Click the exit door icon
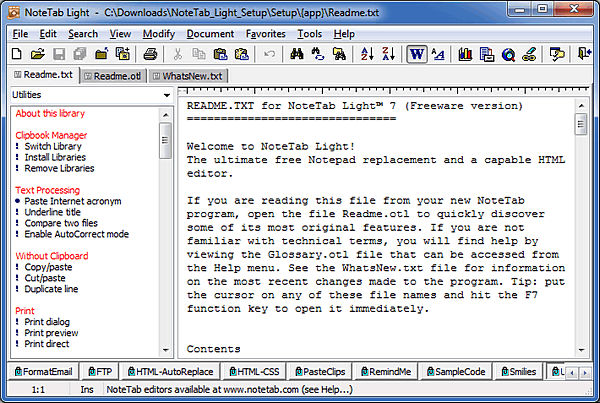This screenshot has height=403, width=600. (584, 54)
